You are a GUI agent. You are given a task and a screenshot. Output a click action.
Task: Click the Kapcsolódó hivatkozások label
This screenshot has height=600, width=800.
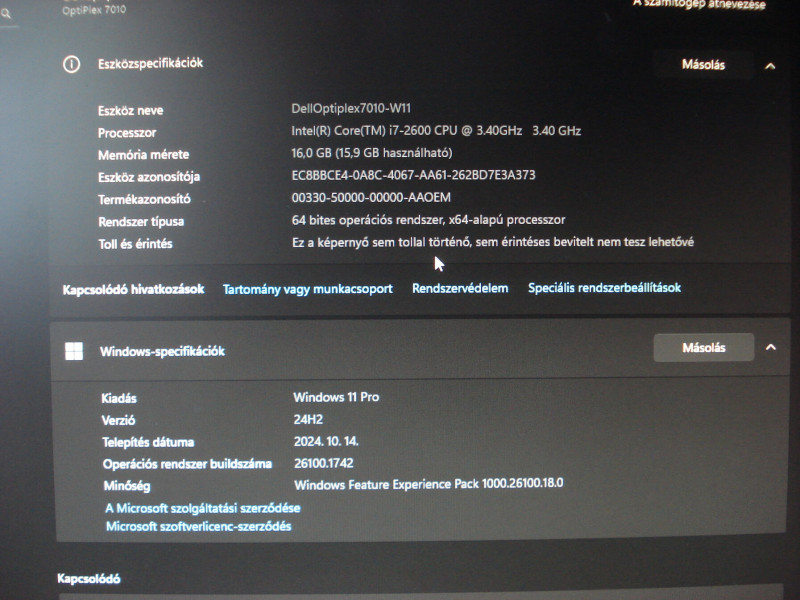[134, 289]
